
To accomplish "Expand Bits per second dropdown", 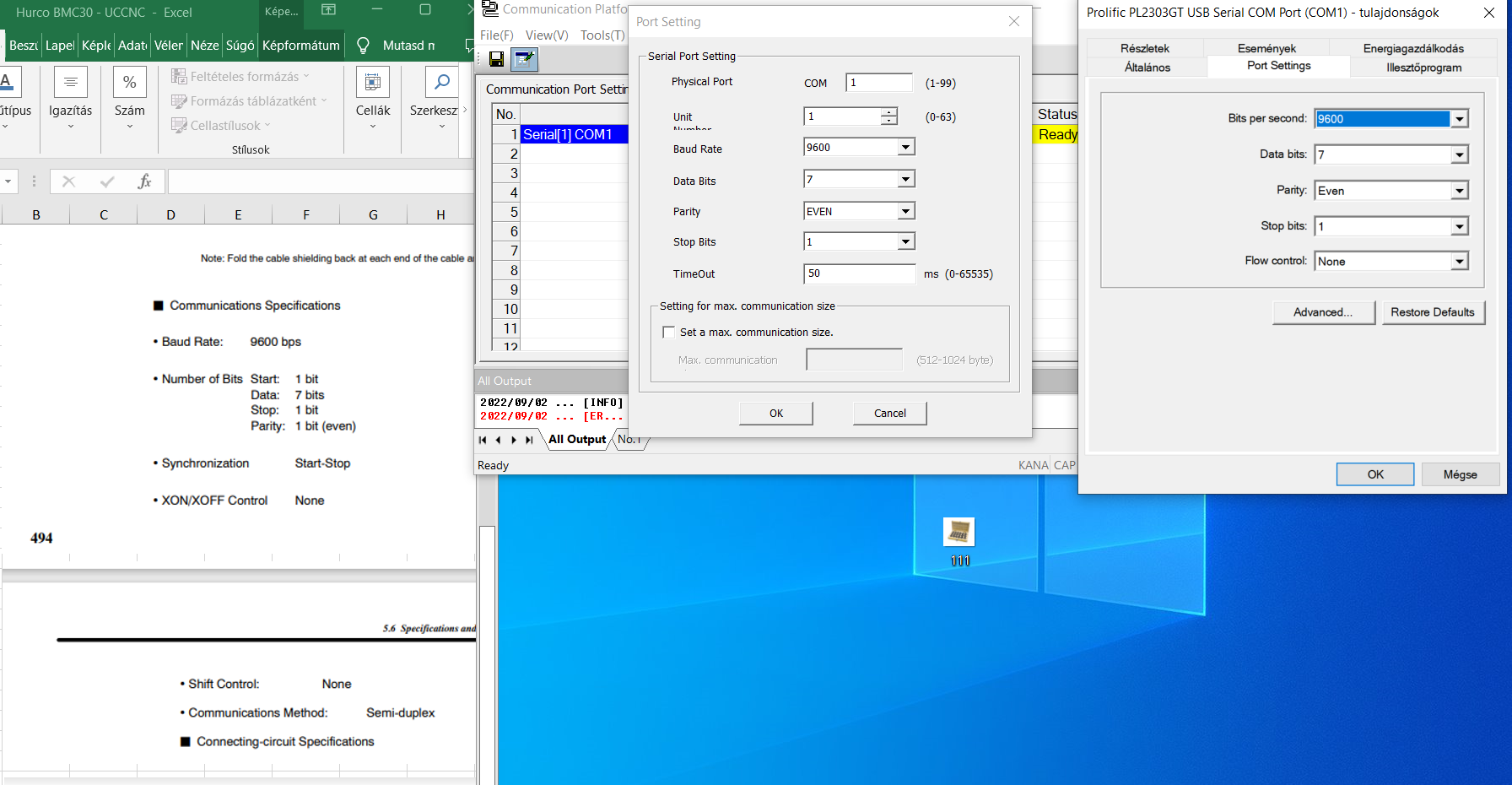I will [1460, 119].
